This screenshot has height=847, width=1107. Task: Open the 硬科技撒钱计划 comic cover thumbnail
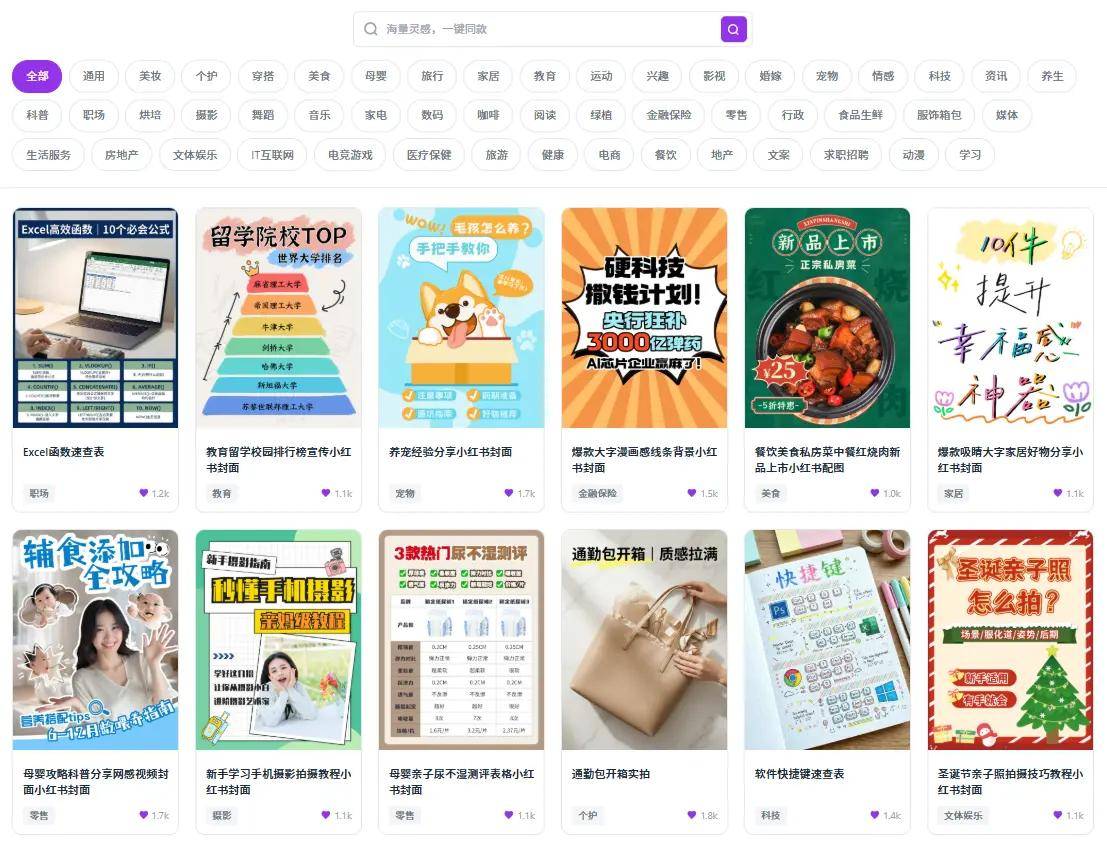(x=644, y=318)
